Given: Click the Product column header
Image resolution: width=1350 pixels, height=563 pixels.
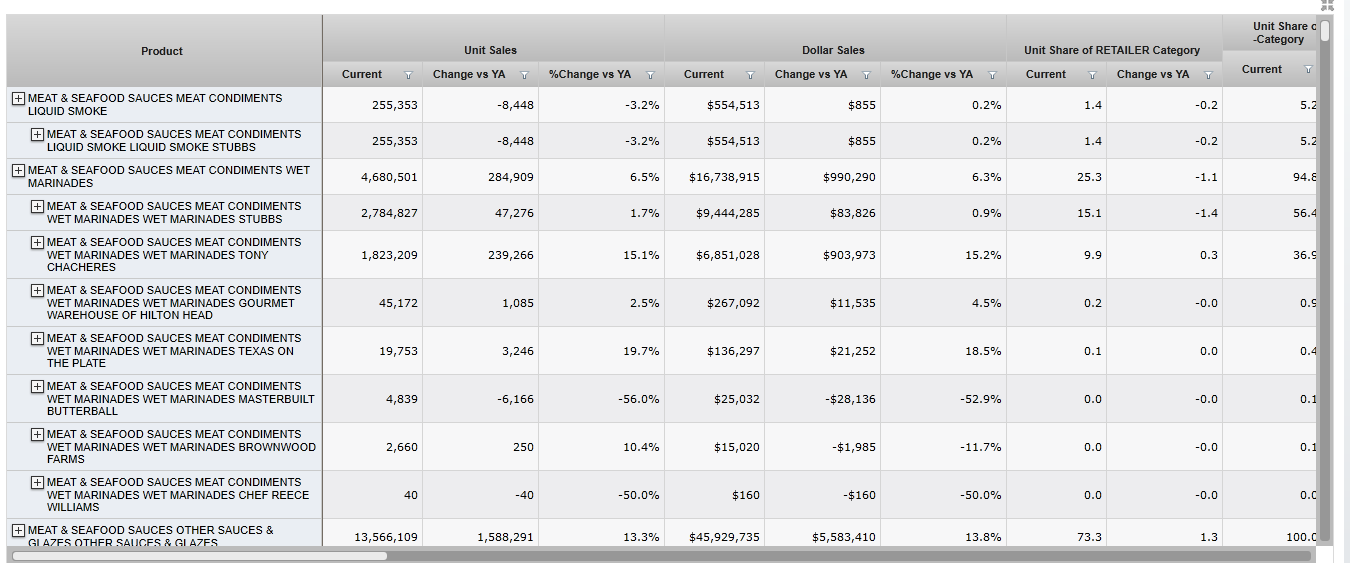Looking at the screenshot, I should pos(162,51).
